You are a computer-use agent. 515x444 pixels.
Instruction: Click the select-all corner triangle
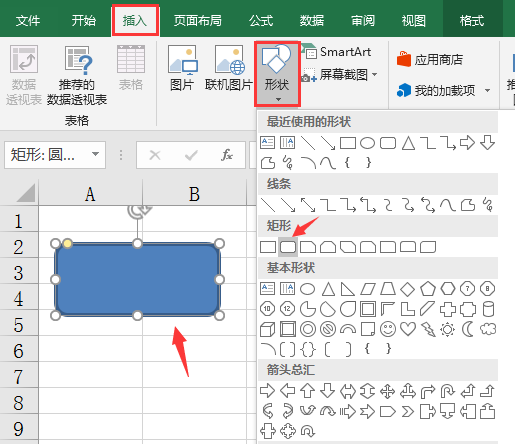(x=26, y=193)
